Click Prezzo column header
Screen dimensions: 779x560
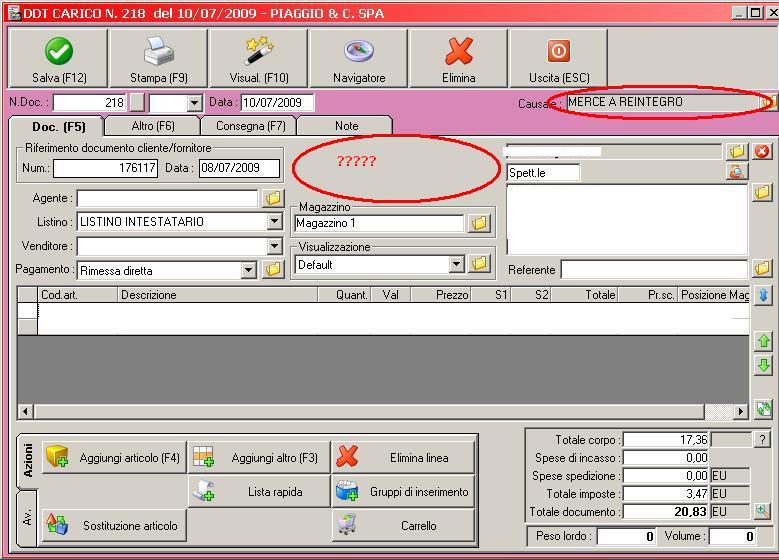tap(441, 295)
